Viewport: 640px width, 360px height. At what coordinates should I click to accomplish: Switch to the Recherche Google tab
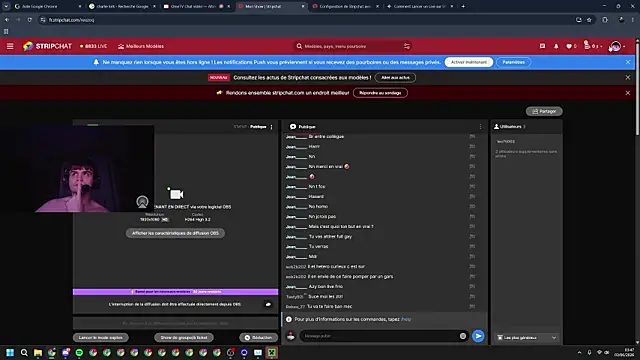(123, 7)
